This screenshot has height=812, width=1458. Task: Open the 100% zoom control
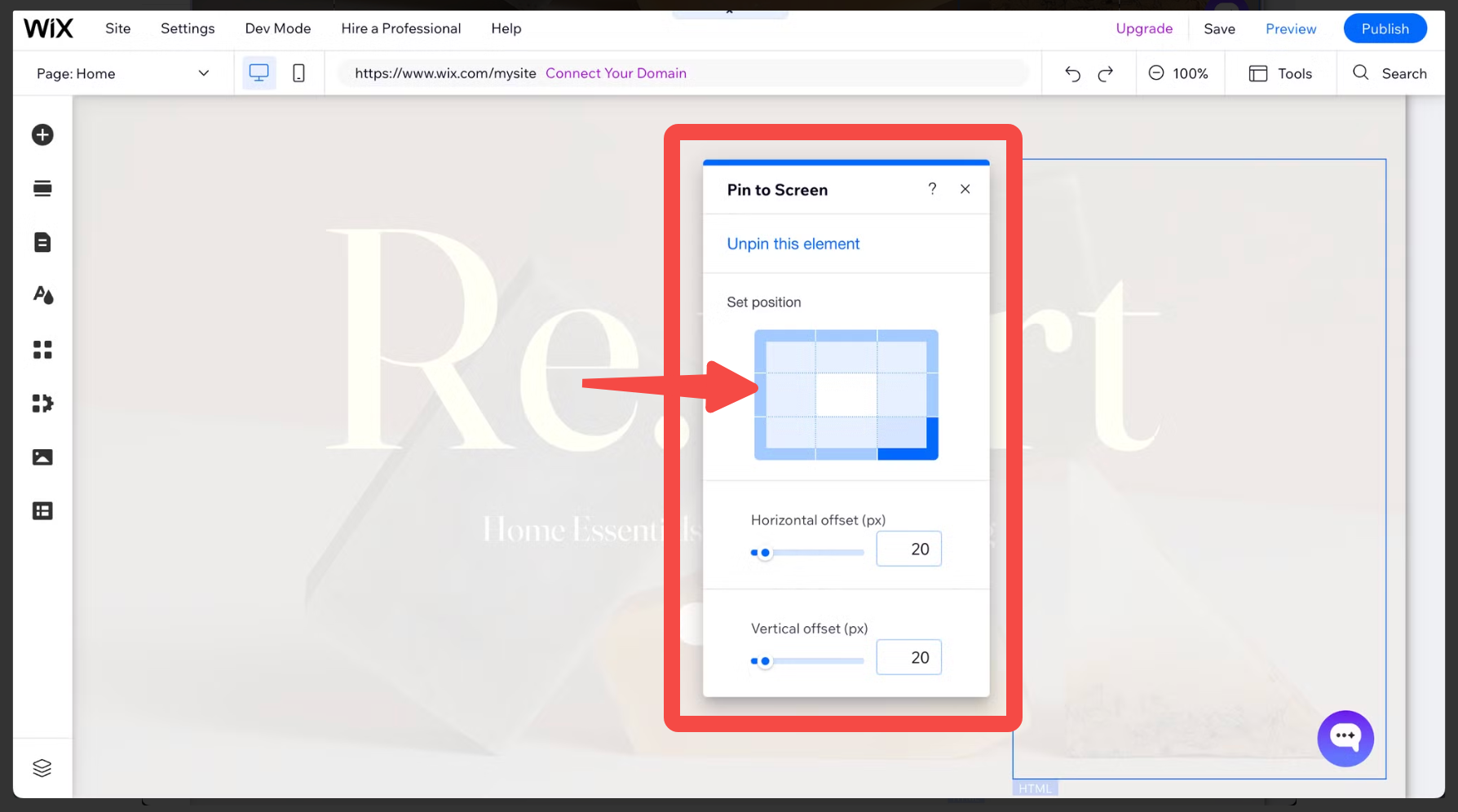[x=1178, y=73]
